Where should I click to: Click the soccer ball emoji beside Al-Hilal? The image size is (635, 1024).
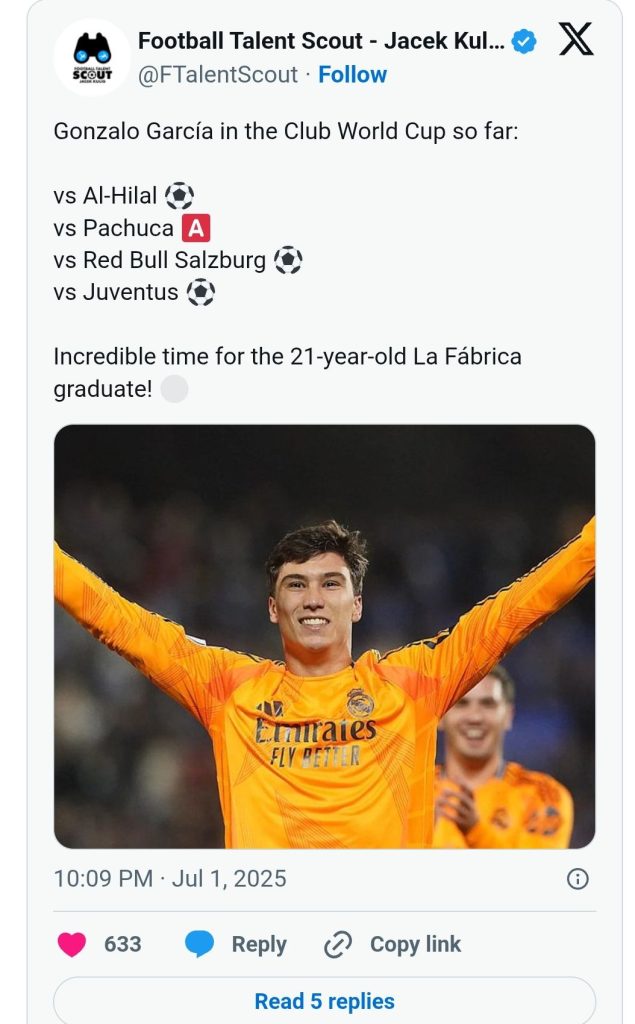tap(179, 195)
